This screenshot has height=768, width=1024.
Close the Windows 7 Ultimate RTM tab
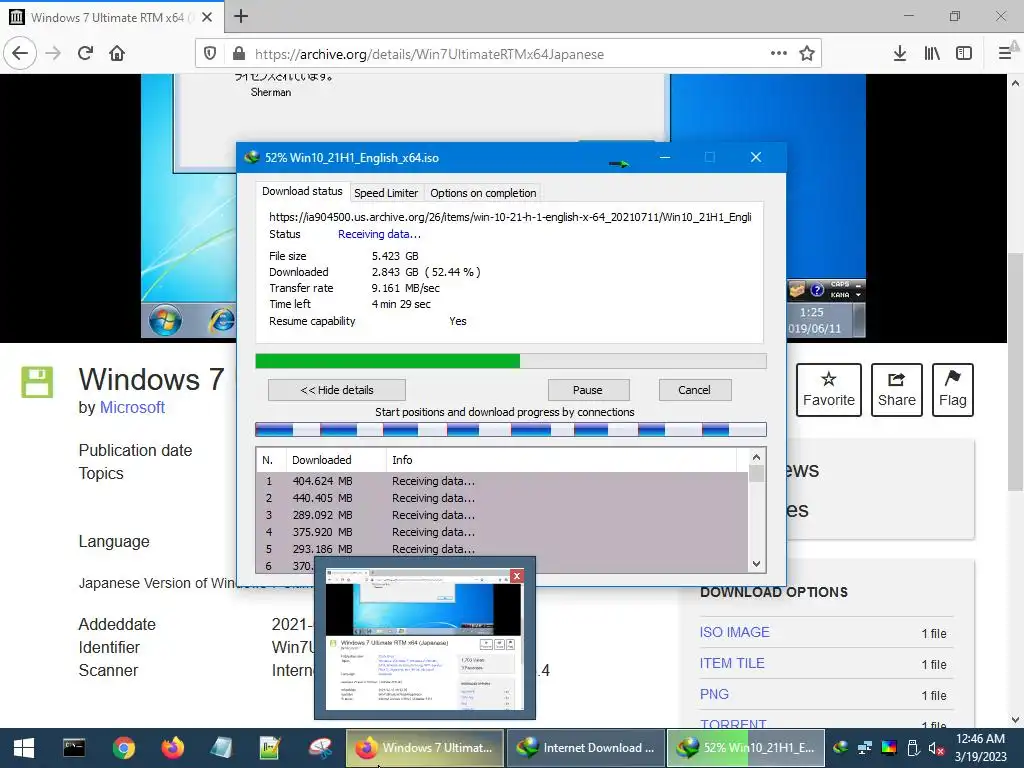point(207,17)
